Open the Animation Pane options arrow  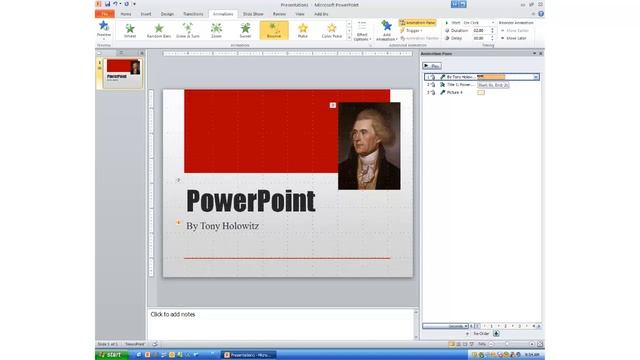[x=534, y=53]
